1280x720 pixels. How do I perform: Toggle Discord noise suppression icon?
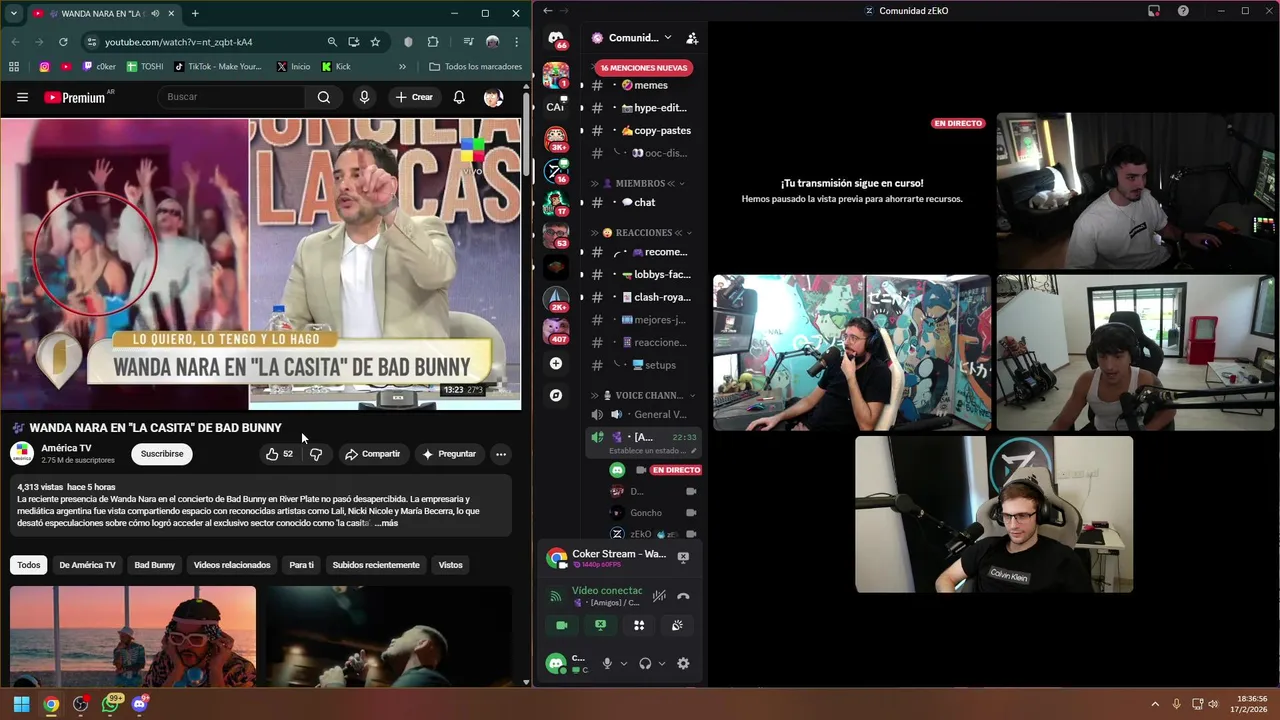(x=659, y=596)
